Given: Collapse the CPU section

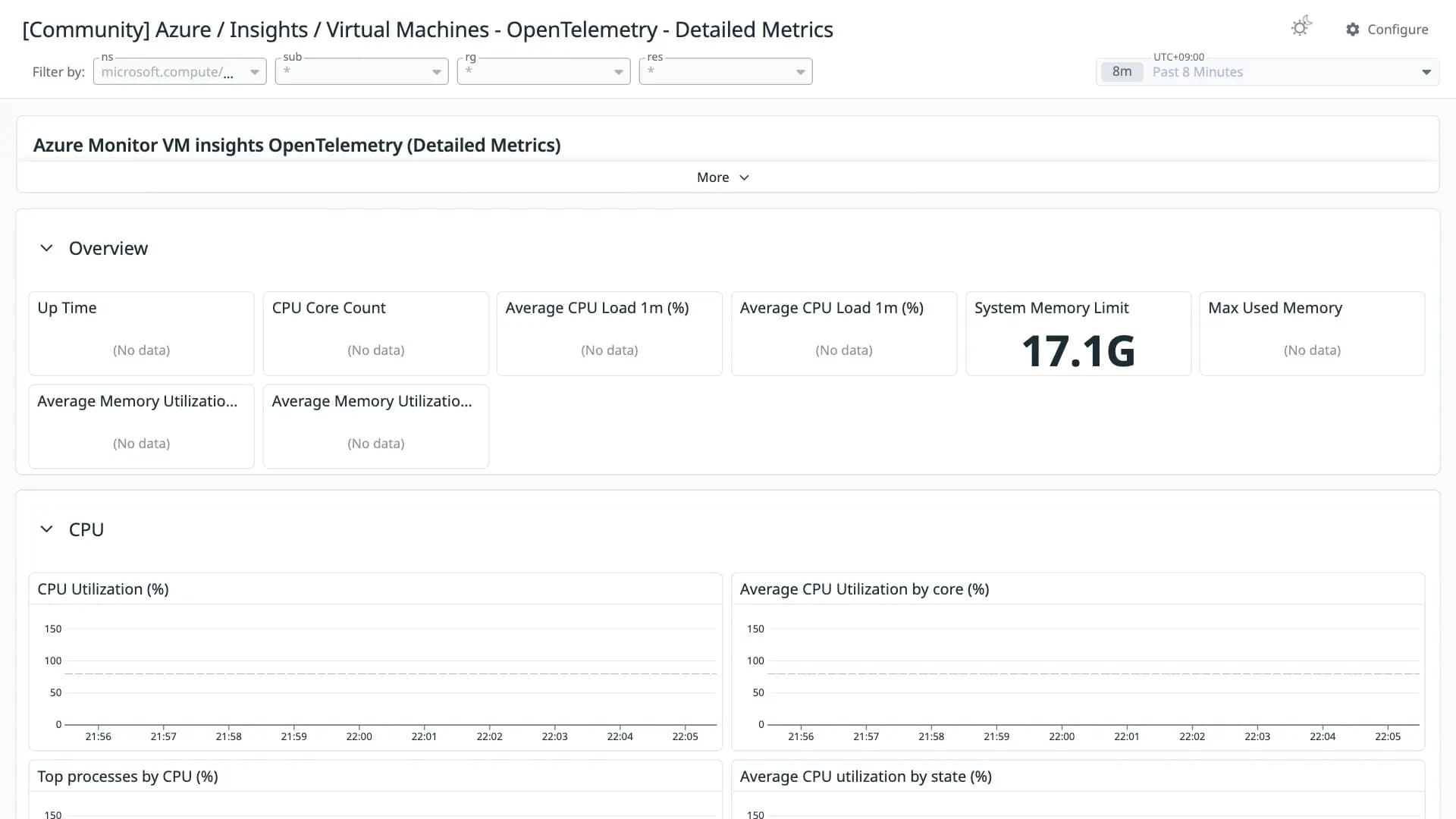Looking at the screenshot, I should point(46,529).
